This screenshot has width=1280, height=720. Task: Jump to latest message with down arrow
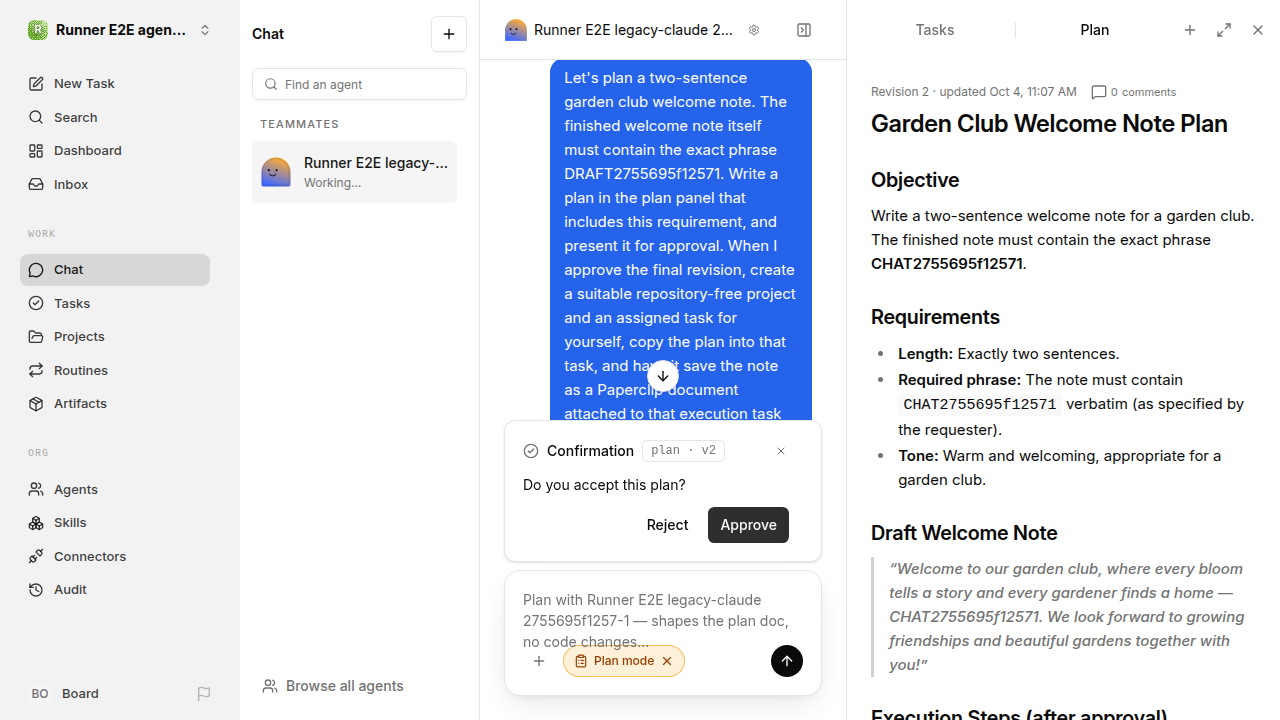(663, 376)
